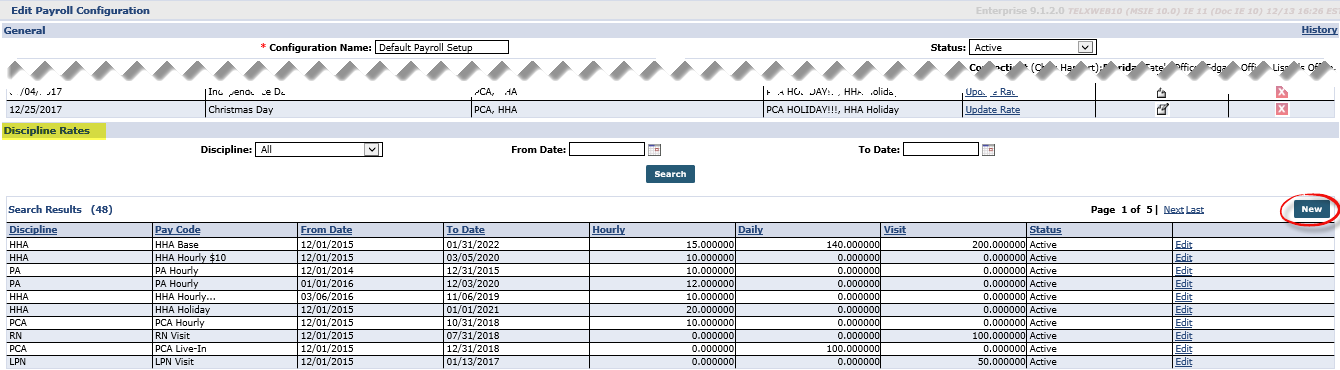
Task: Sort table by Pay Code column
Action: [178, 230]
